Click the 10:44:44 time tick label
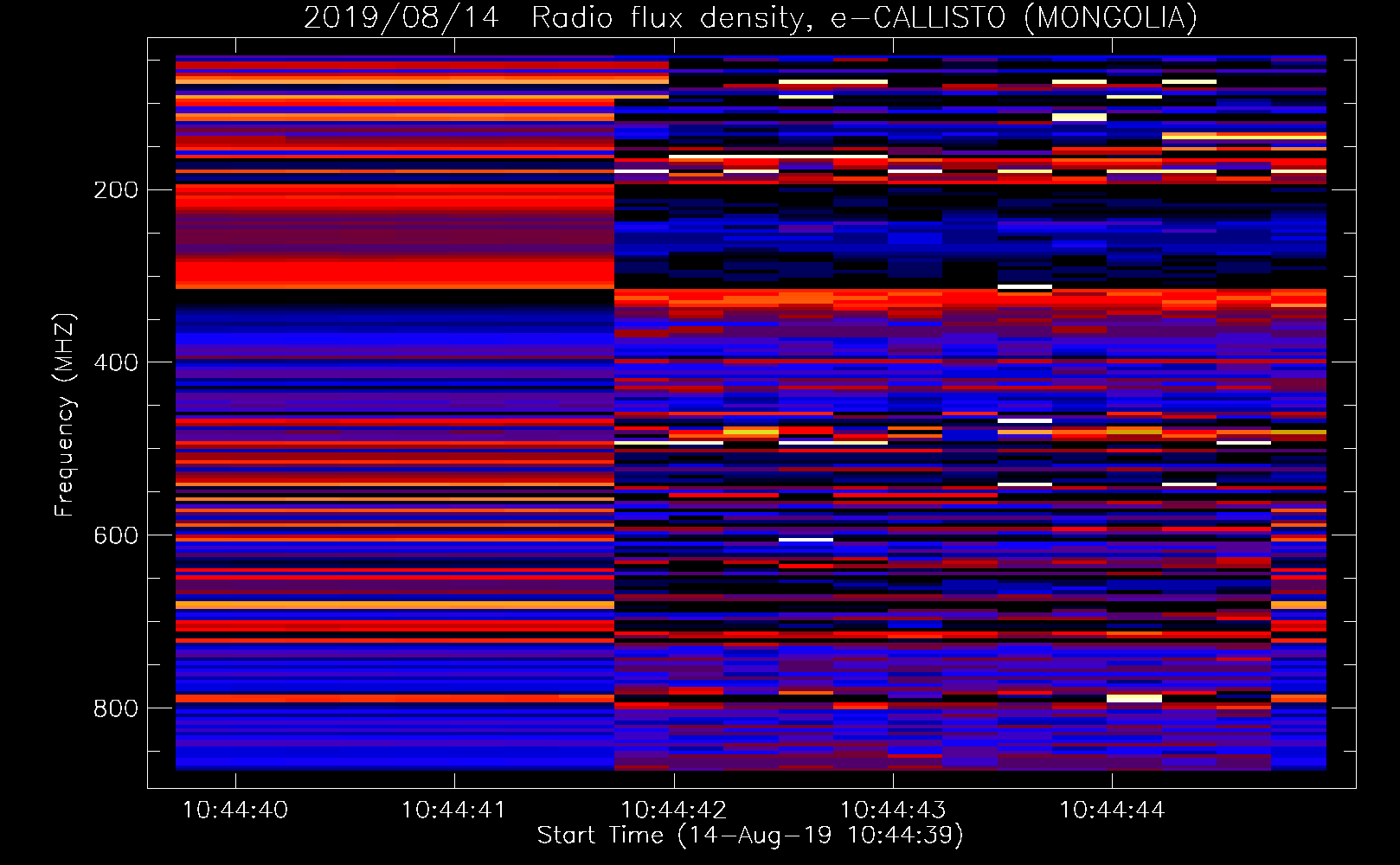 (x=1112, y=811)
